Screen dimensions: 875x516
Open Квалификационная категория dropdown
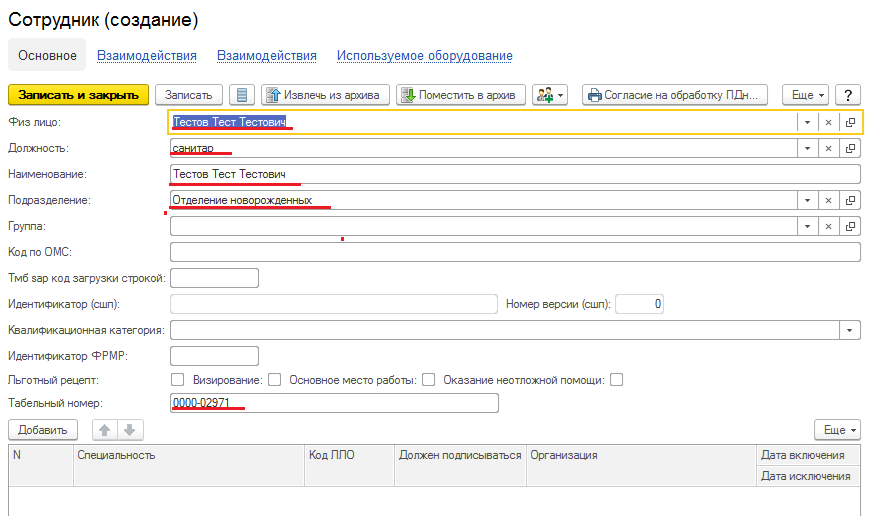pos(850,330)
